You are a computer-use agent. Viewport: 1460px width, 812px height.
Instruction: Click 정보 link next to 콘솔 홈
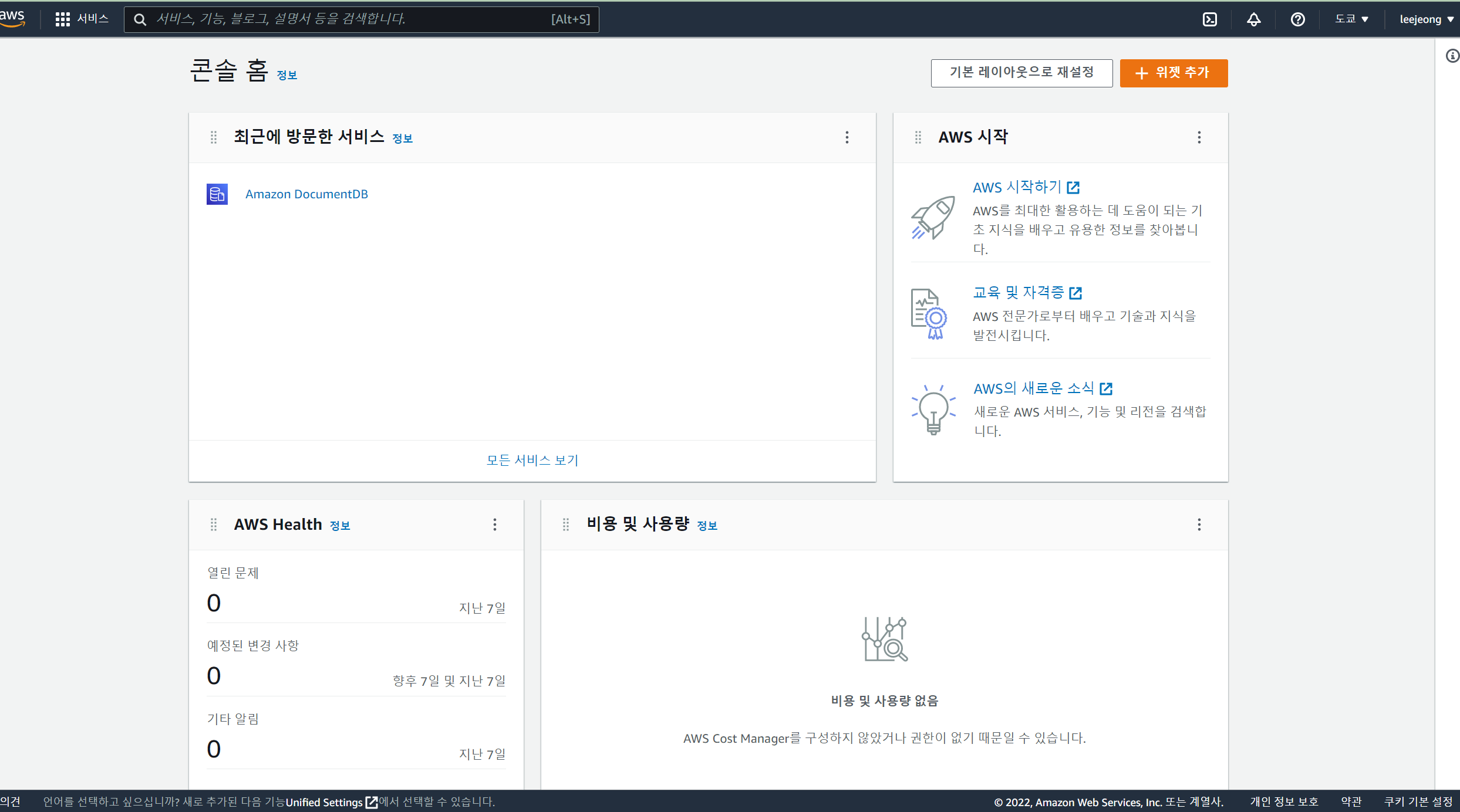287,75
